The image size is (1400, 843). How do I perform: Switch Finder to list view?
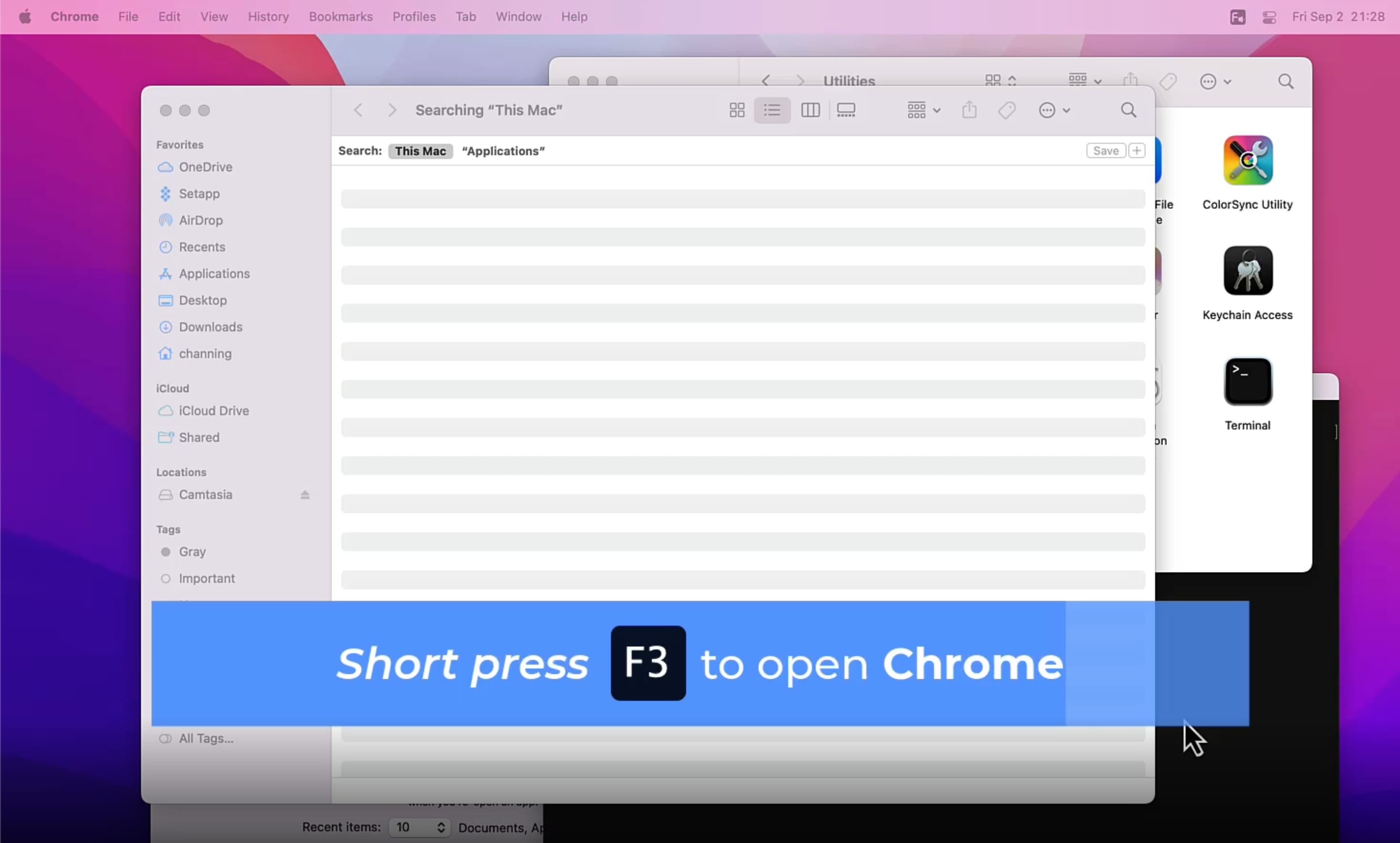pos(772,110)
